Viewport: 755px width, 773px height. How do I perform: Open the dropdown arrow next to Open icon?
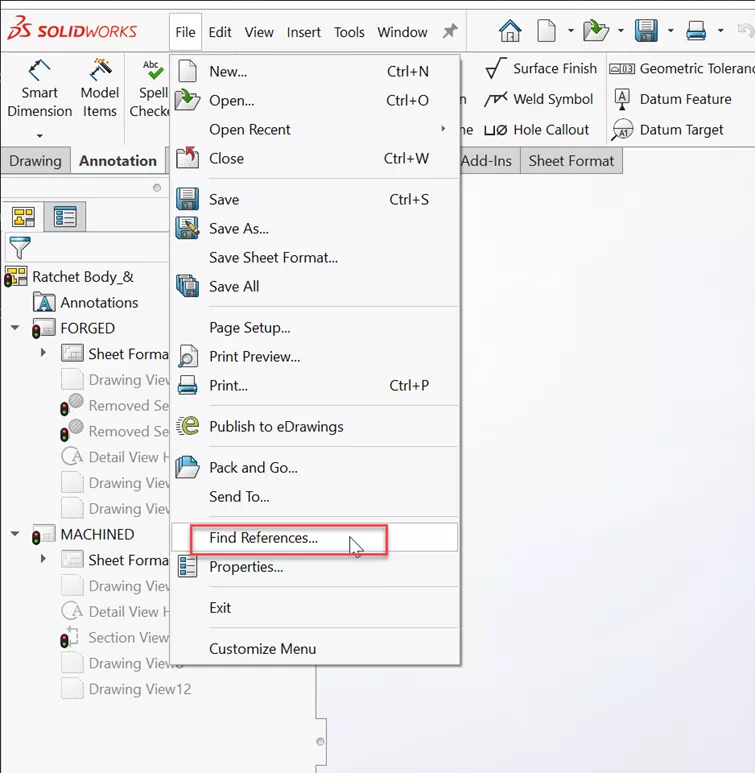coord(621,31)
